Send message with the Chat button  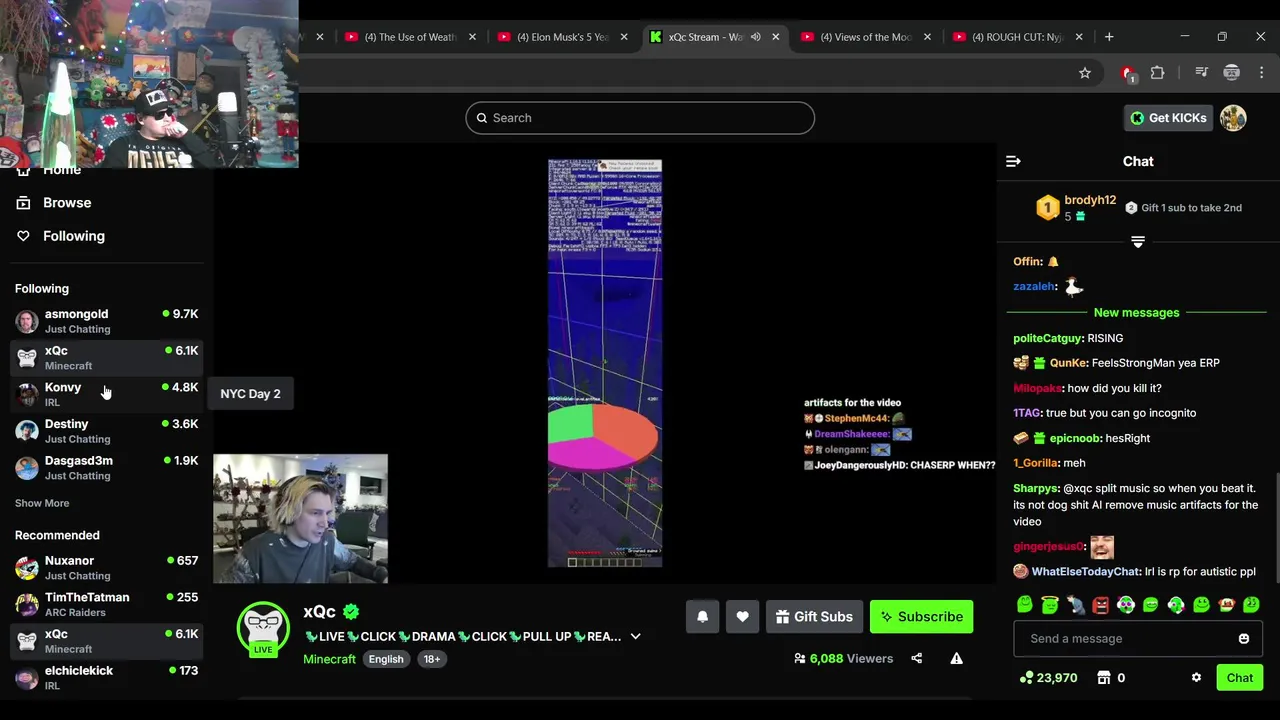(x=1240, y=678)
